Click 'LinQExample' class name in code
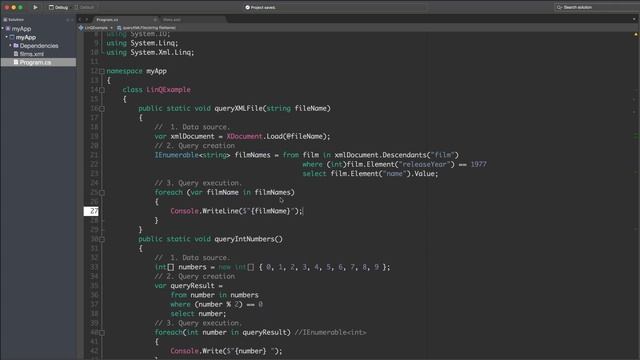This screenshot has width=640, height=360. coord(168,90)
